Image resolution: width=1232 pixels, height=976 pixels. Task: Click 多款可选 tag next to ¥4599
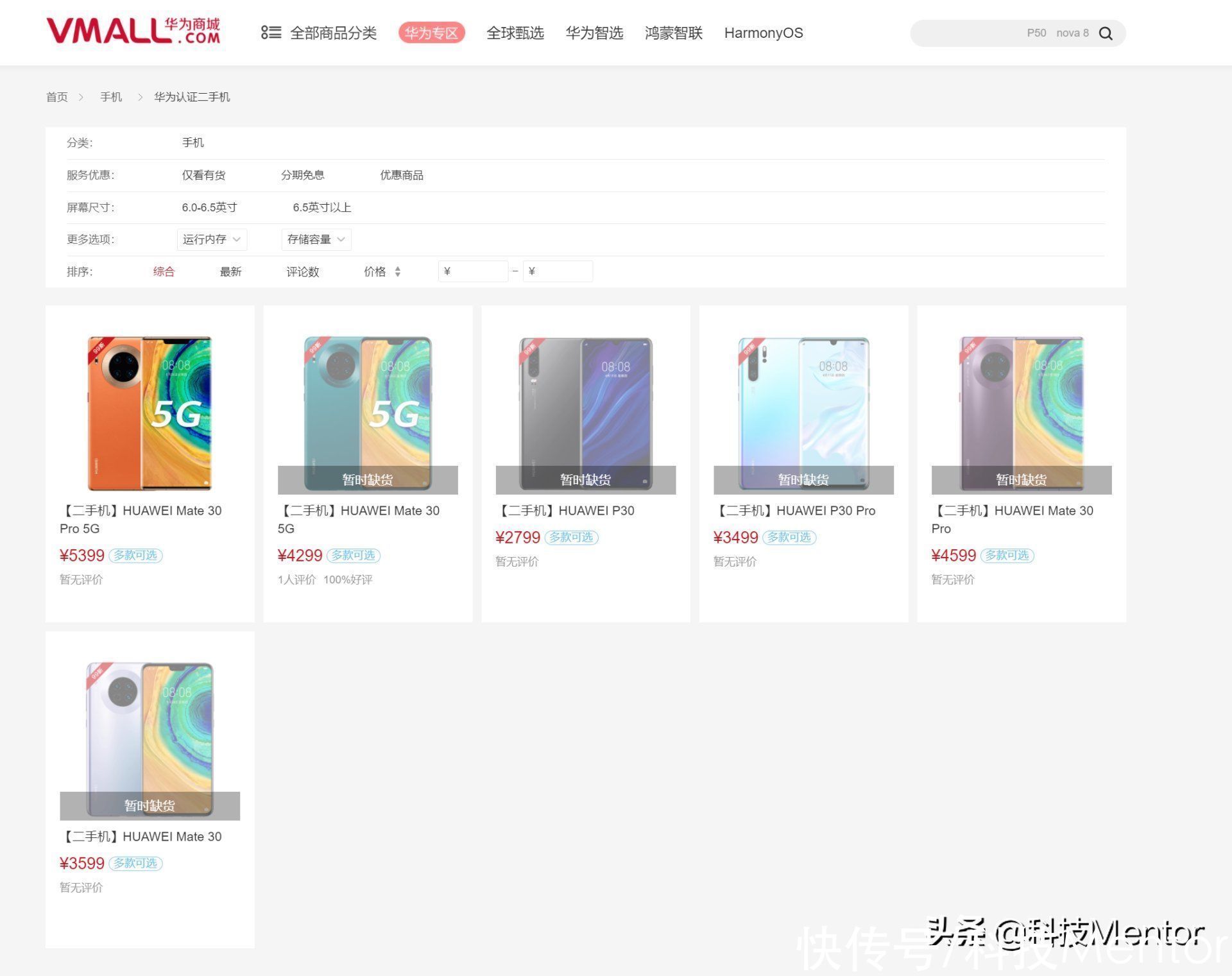pos(1007,556)
